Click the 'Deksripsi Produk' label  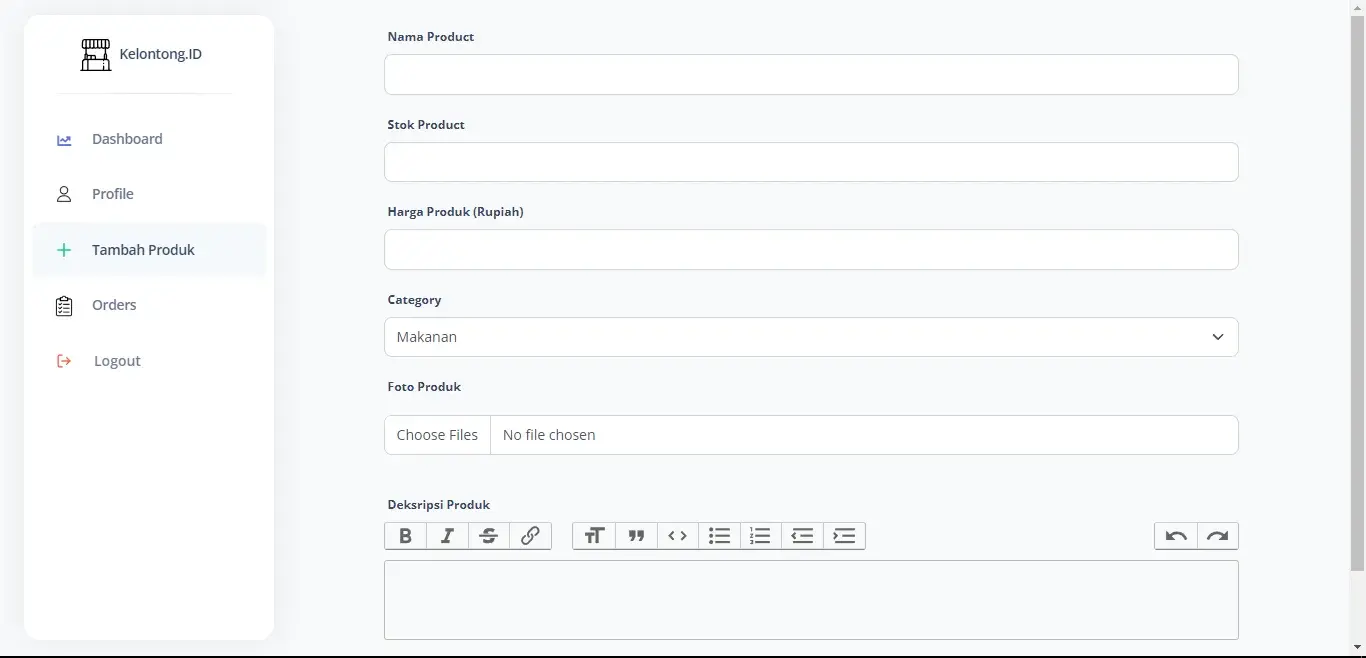click(x=439, y=505)
